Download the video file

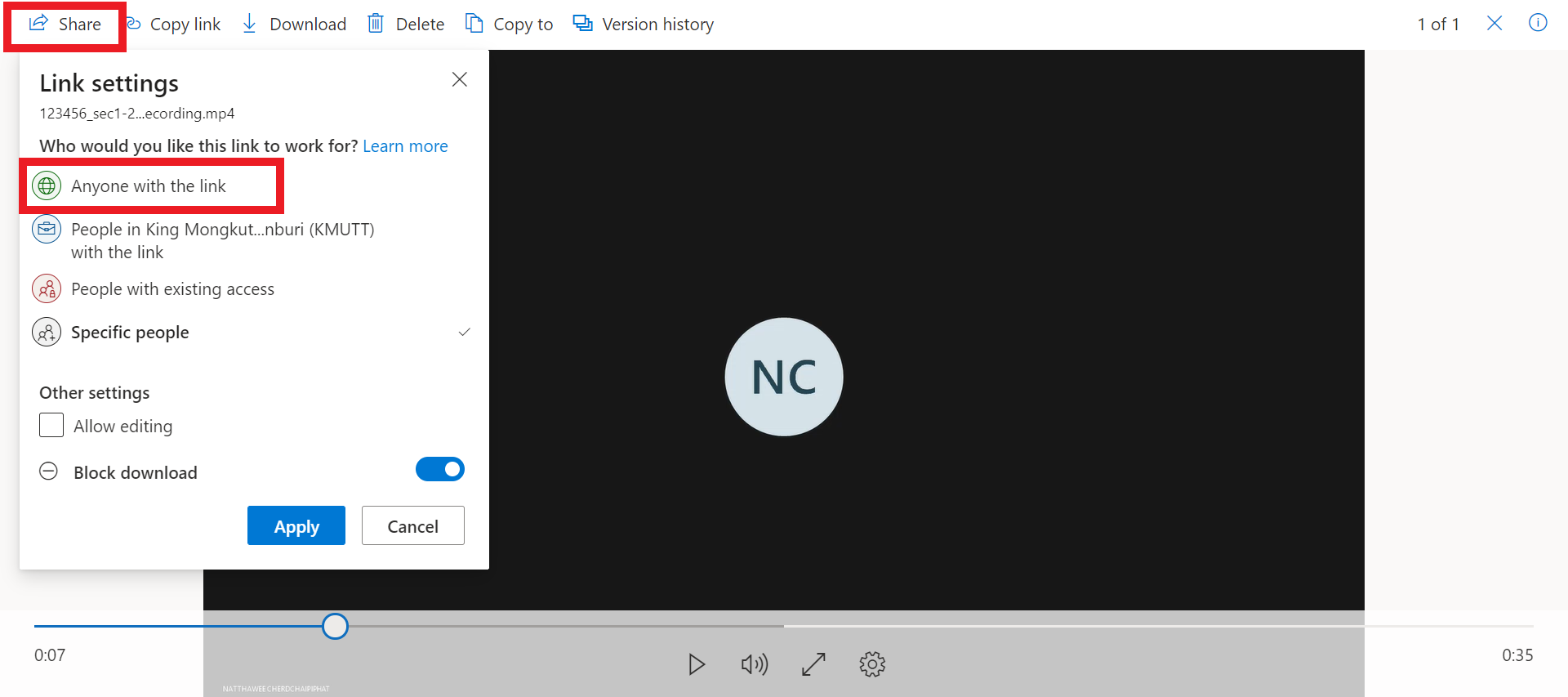294,25
